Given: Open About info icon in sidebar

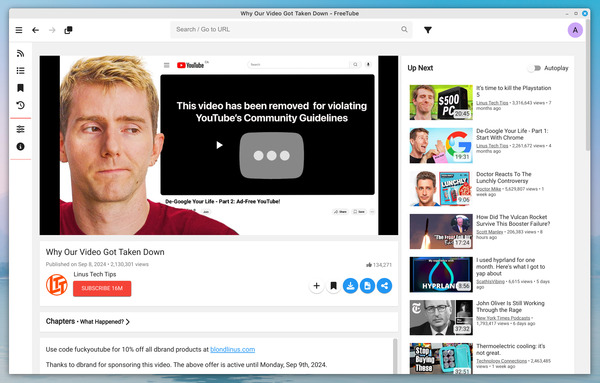Looking at the screenshot, I should 21,147.
